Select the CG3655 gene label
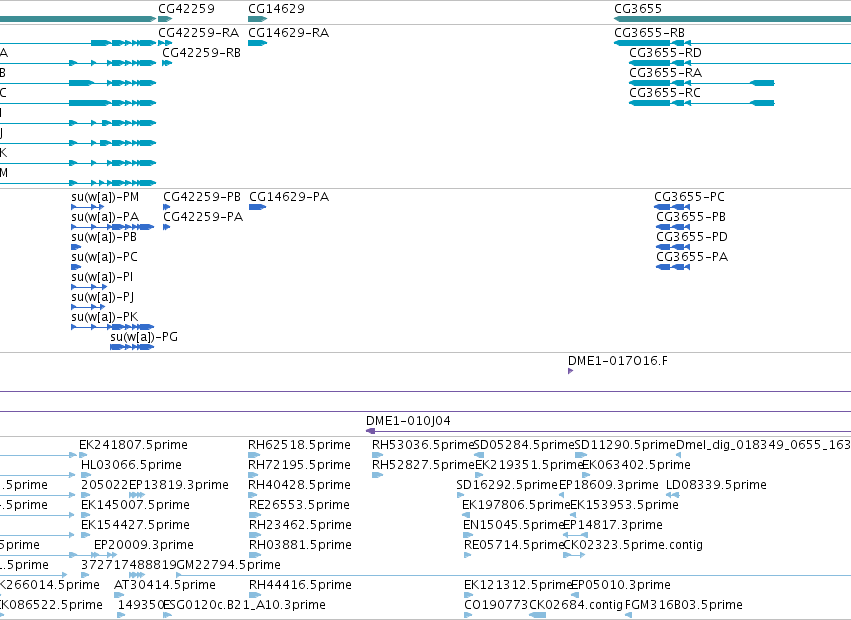Viewport: 851px width, 620px height. pyautogui.click(x=638, y=9)
